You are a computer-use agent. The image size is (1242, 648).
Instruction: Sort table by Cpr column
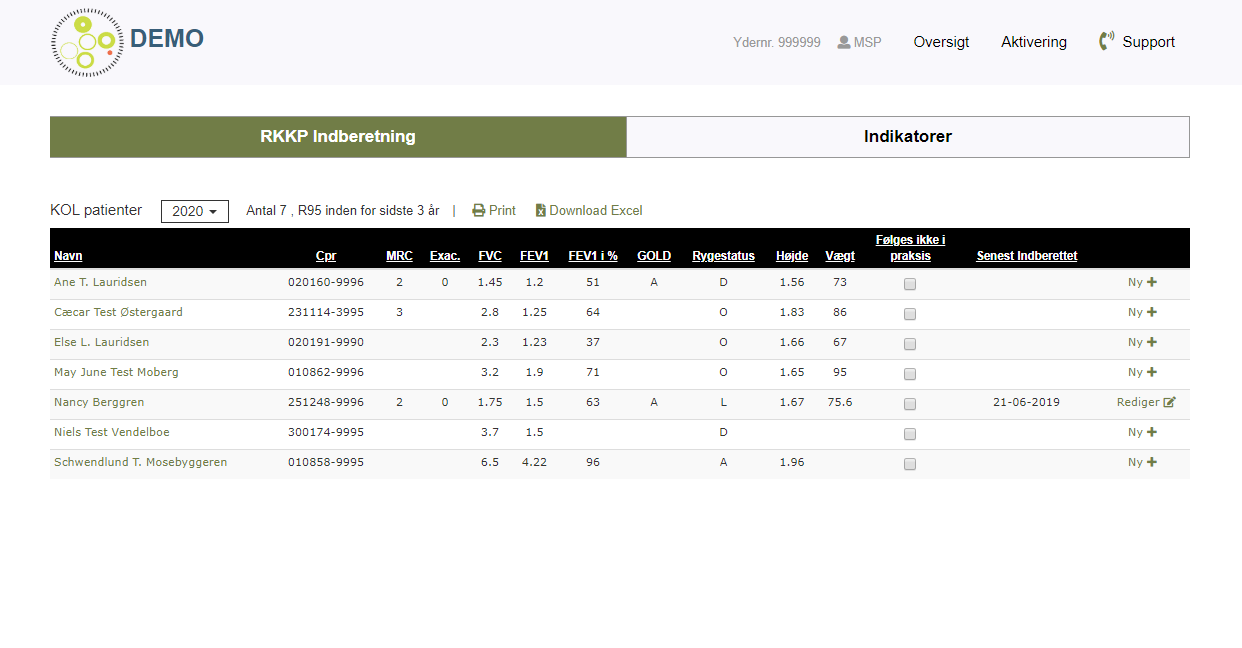point(326,256)
